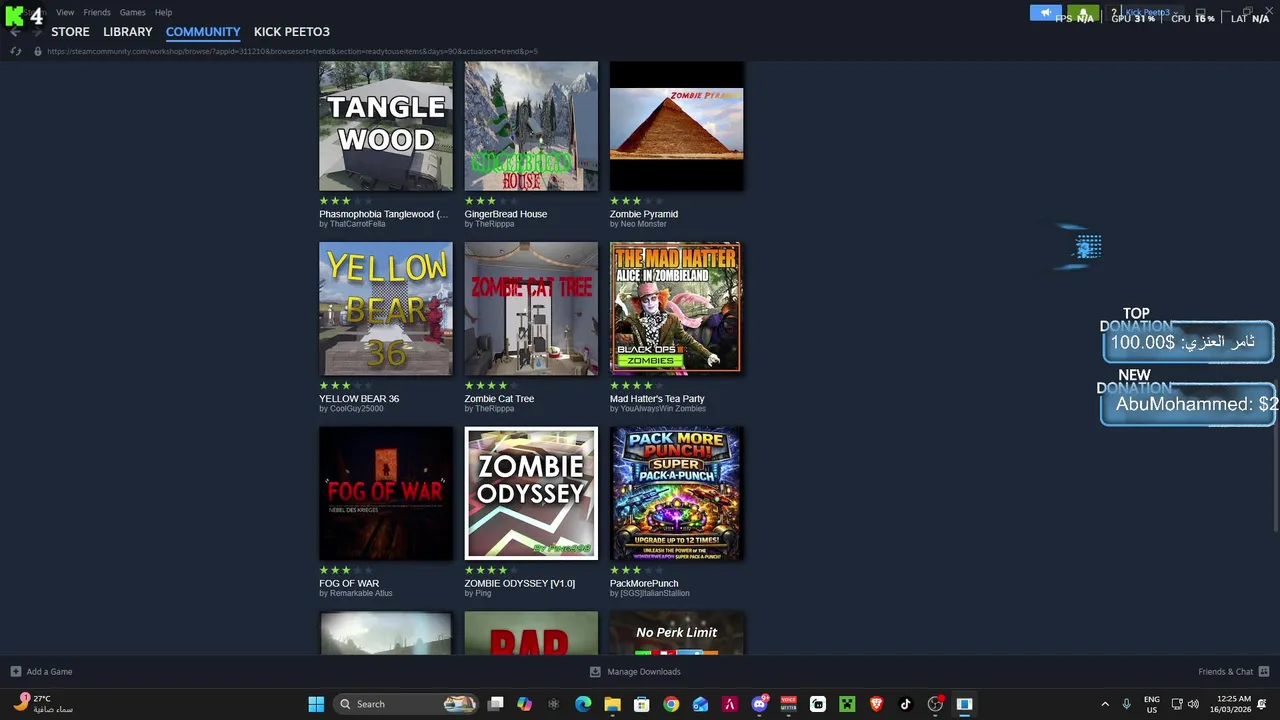Viewport: 1280px width, 720px height.
Task: Open the YELLOW BEAR 36 title link
Action: [359, 399]
